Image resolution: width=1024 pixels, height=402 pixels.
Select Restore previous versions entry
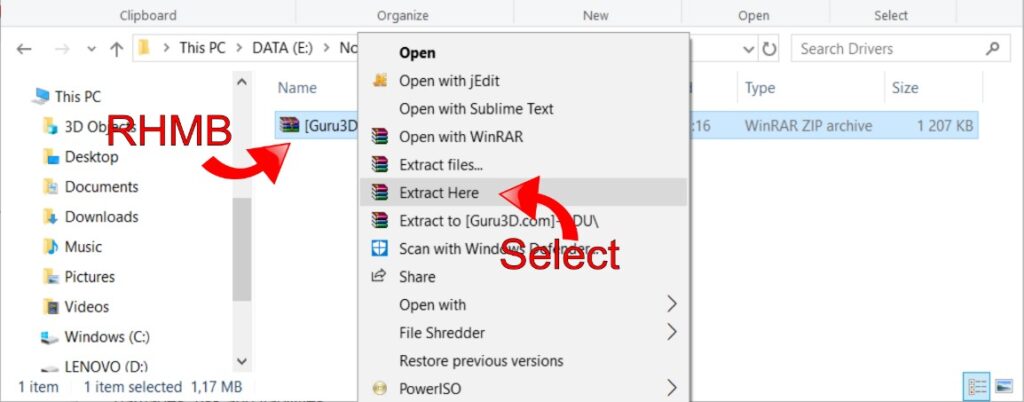point(481,361)
